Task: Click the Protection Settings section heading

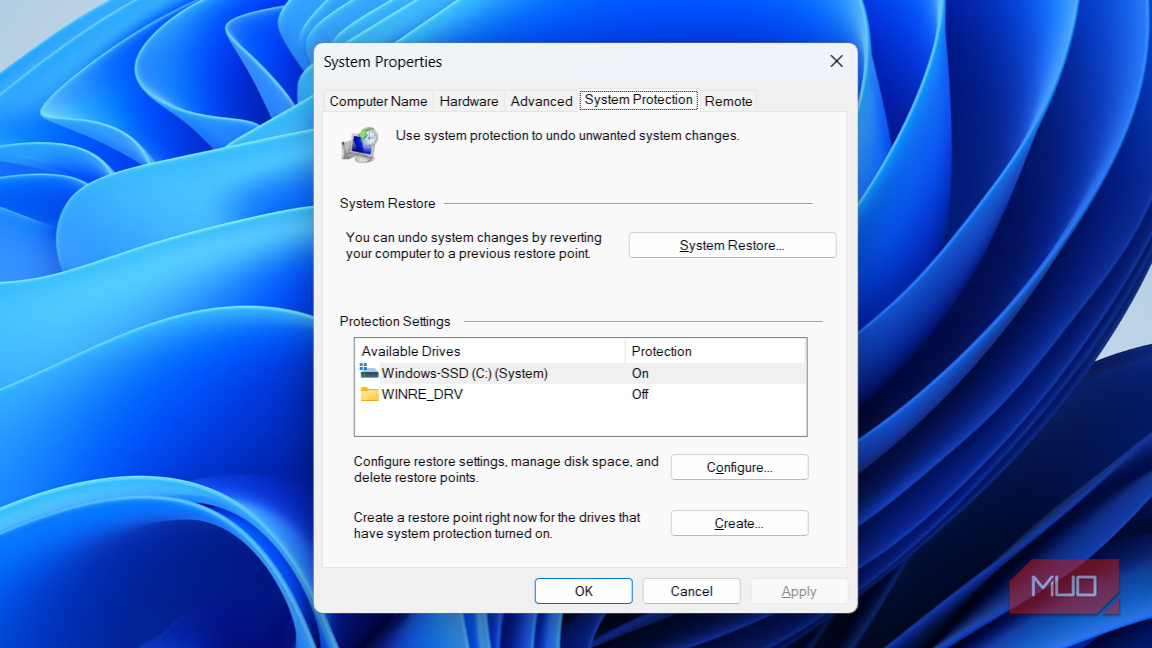Action: [395, 322]
